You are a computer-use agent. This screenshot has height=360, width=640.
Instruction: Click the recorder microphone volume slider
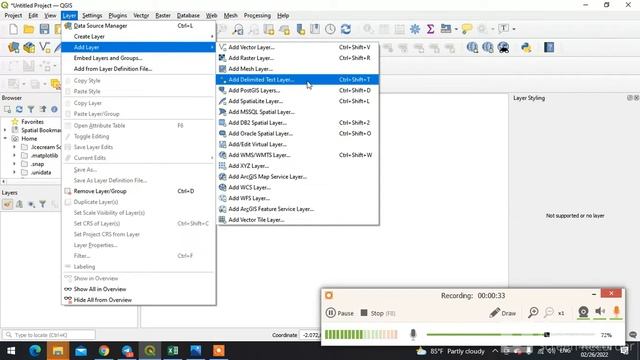510,335
